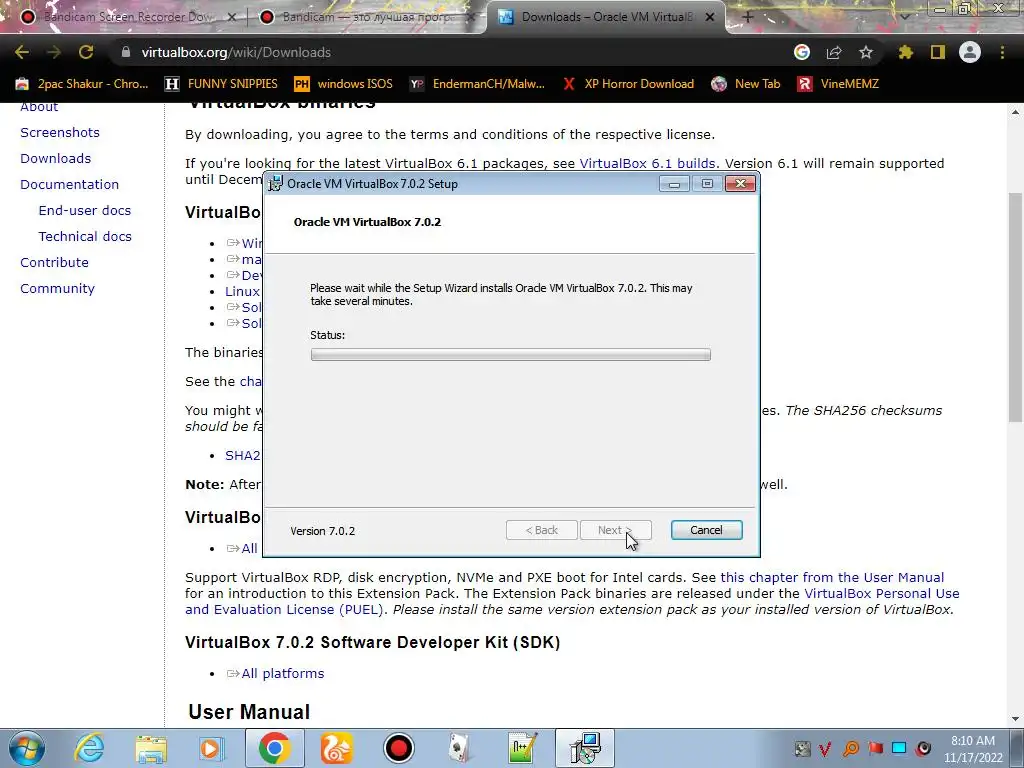View site info via the lock icon
Viewport: 1024px width, 768px height.
[x=126, y=52]
